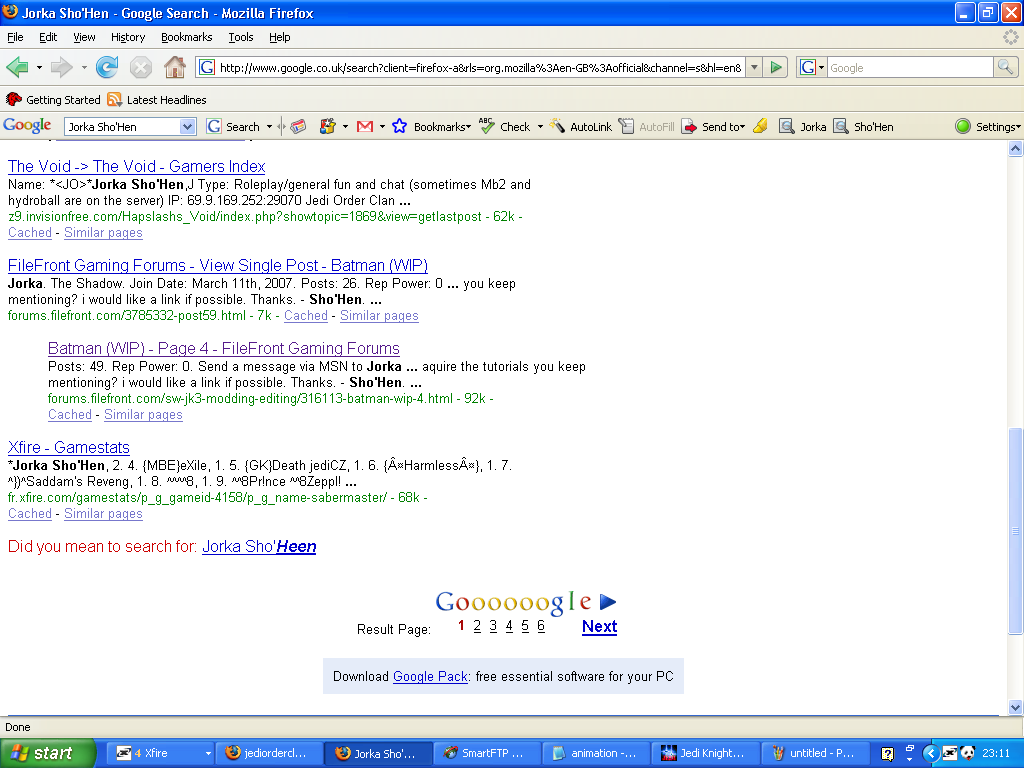This screenshot has height=768, width=1024.
Task: Open the Check button dropdown arrow
Action: 540,127
